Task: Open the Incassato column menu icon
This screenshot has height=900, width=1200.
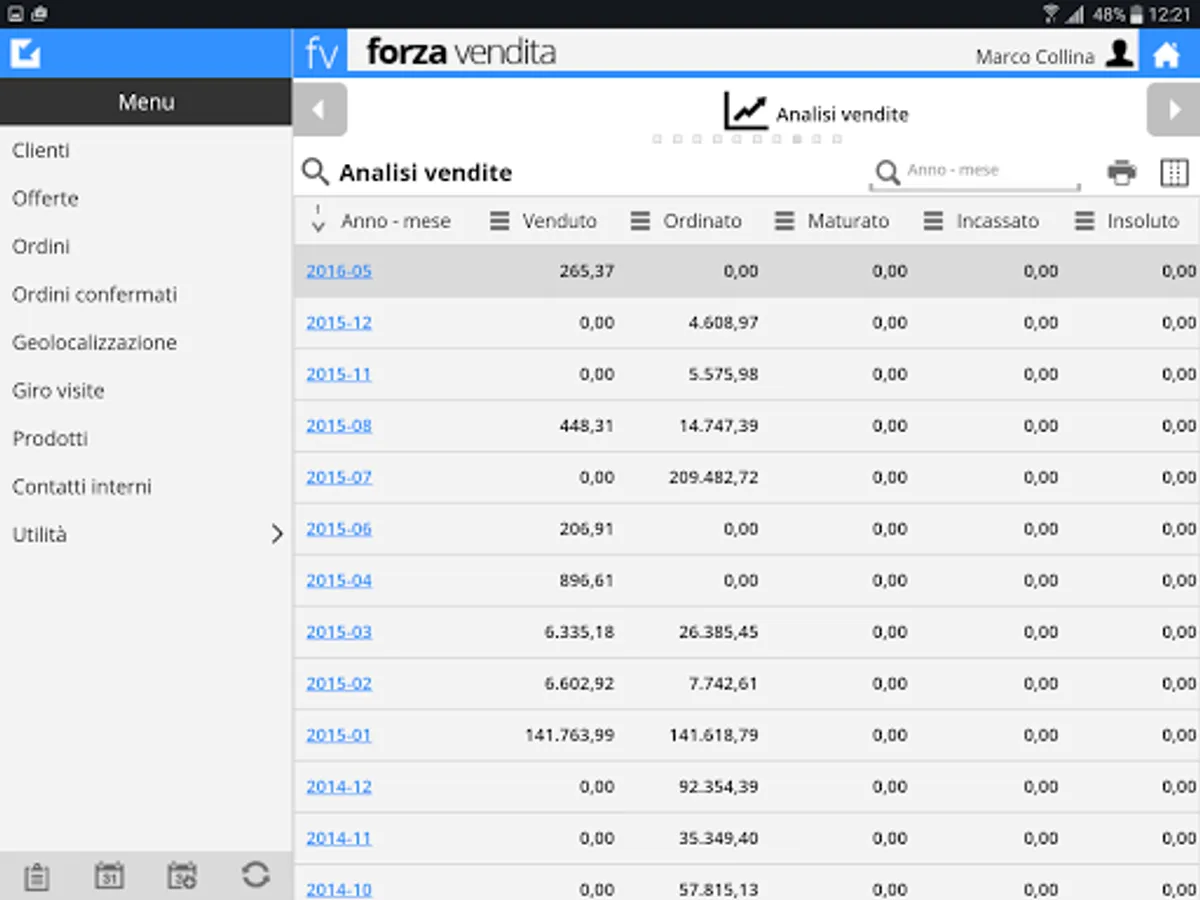Action: 933,221
